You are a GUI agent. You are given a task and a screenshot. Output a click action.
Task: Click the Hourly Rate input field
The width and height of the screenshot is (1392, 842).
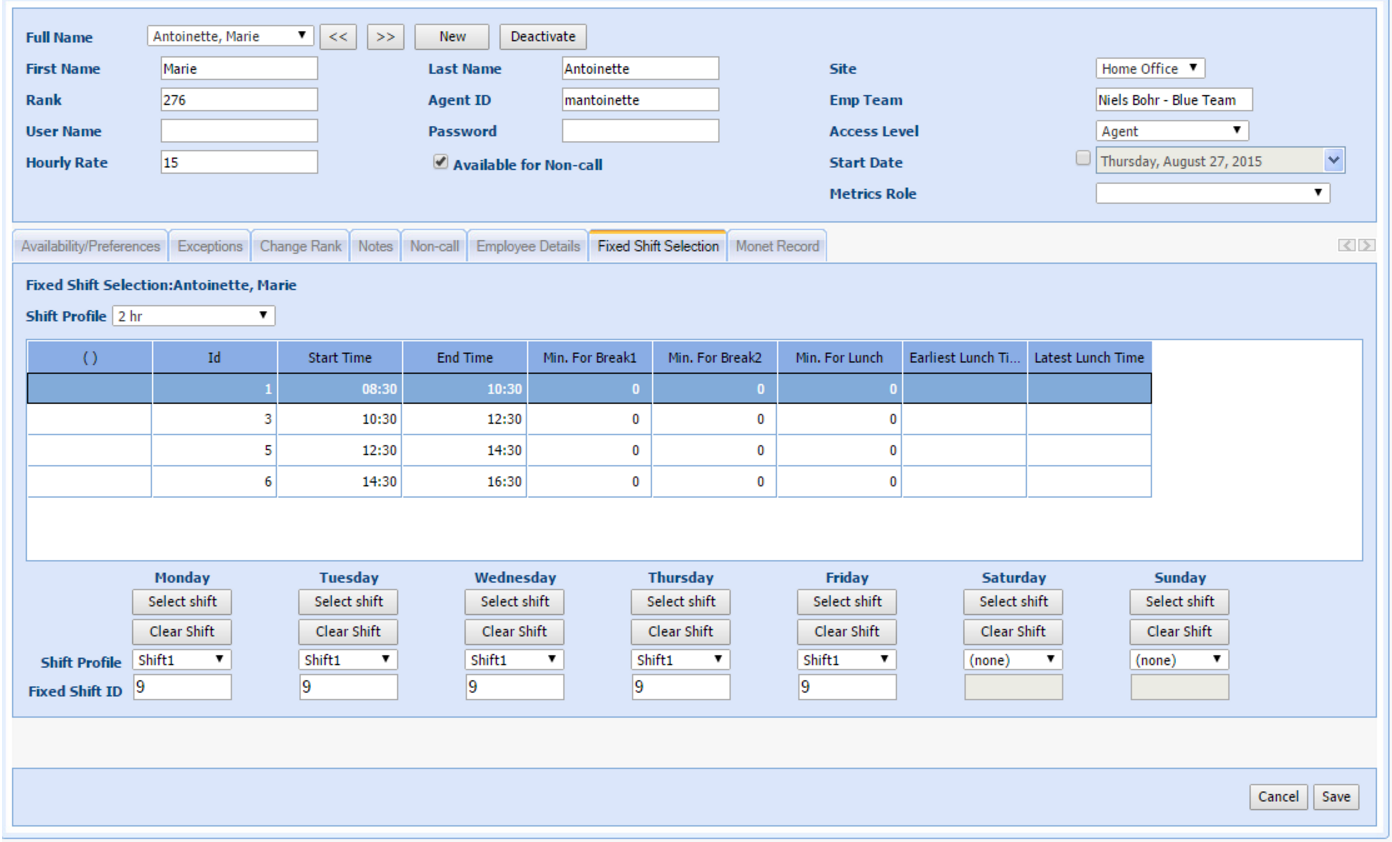coord(239,162)
